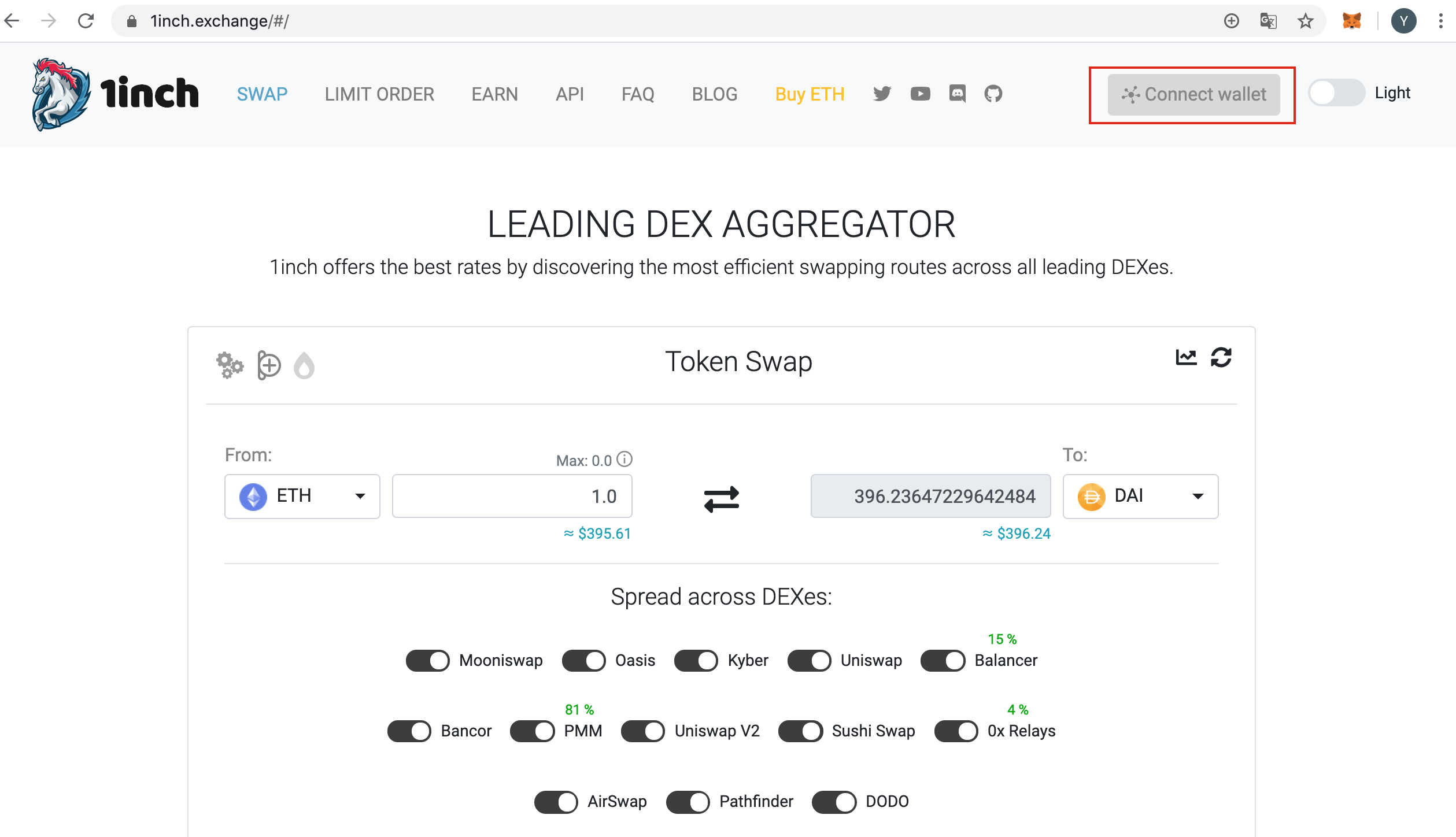The image size is (1456, 837).
Task: Go back in browser history
Action: pyautogui.click(x=12, y=21)
